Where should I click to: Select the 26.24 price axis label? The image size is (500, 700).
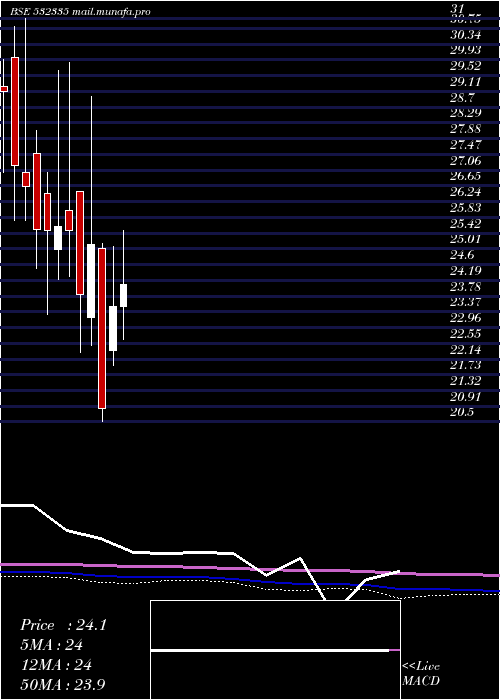tap(465, 192)
